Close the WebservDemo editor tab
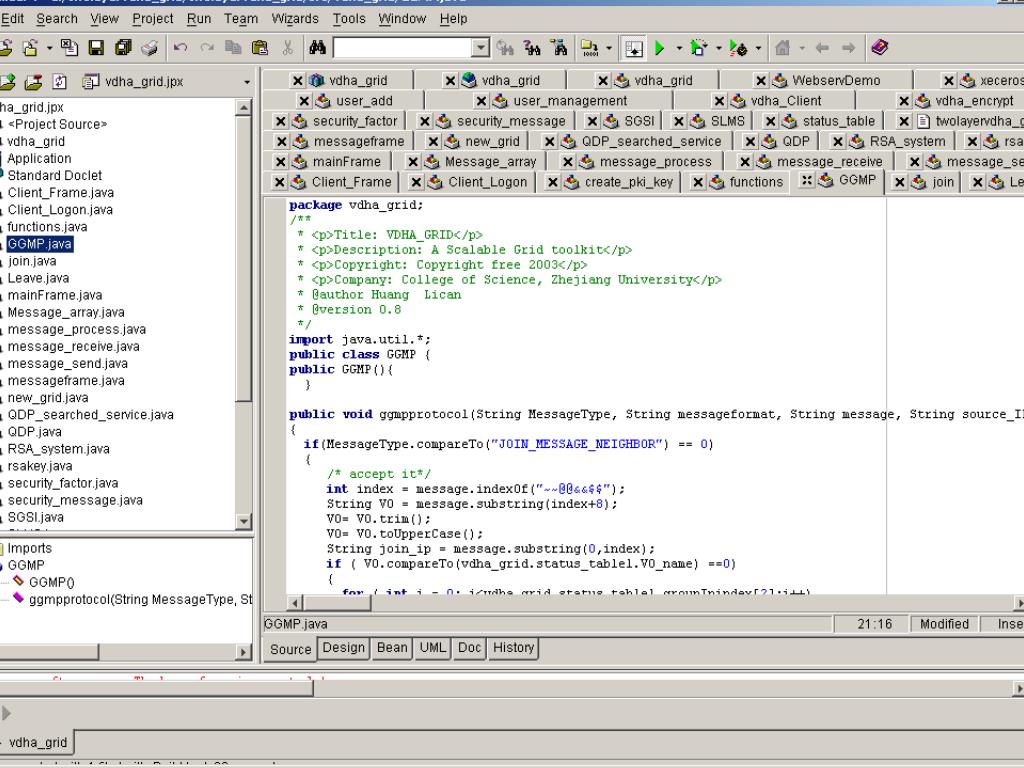This screenshot has width=1024, height=768. [x=761, y=81]
